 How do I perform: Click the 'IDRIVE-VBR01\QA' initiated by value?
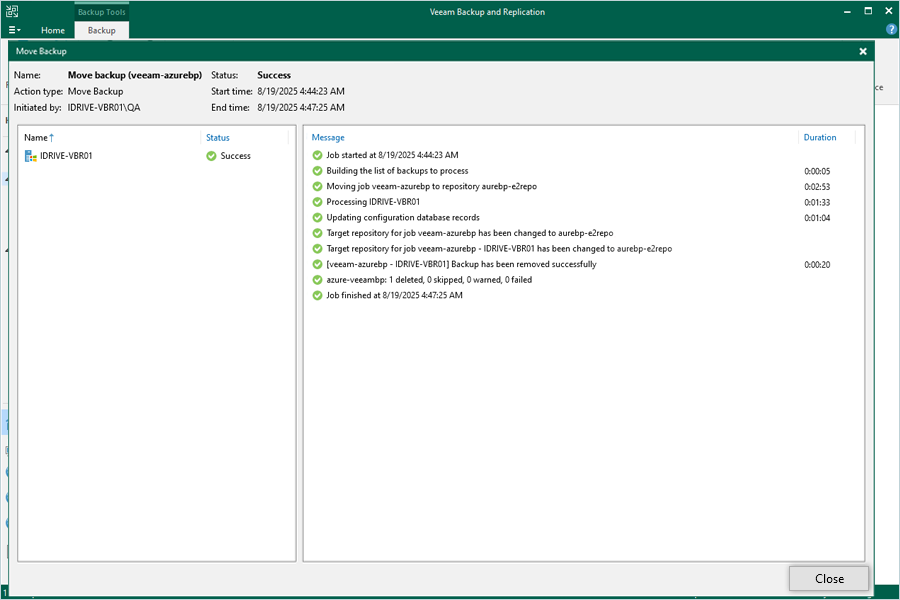[x=104, y=107]
